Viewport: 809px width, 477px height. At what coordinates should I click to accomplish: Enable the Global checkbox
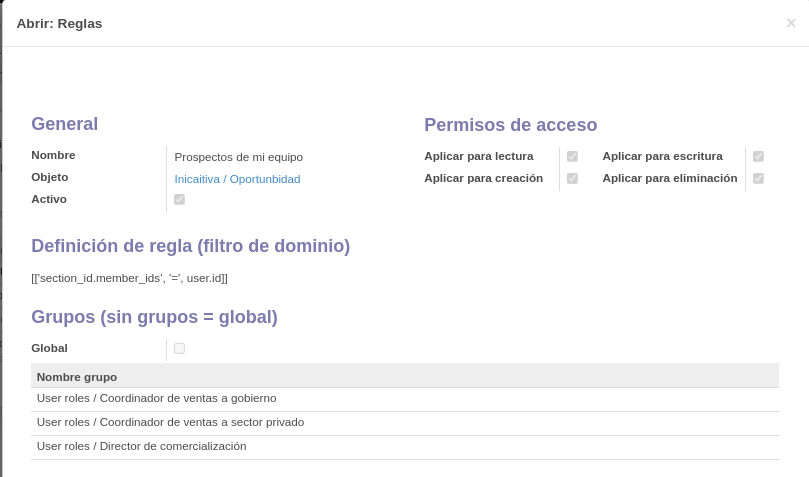[x=179, y=349]
